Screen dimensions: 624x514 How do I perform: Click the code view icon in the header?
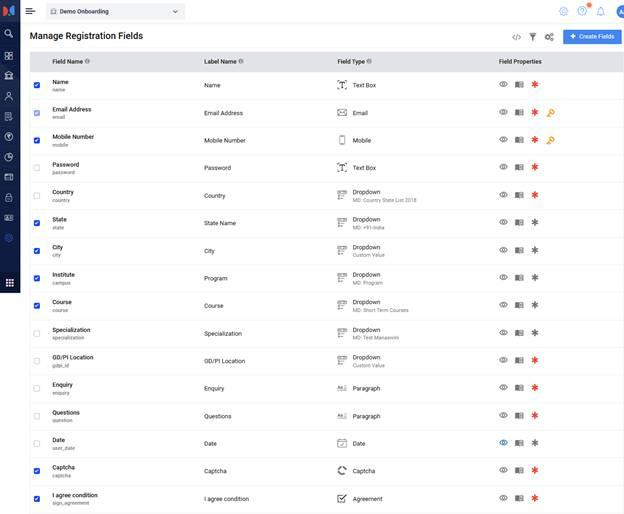pos(516,37)
